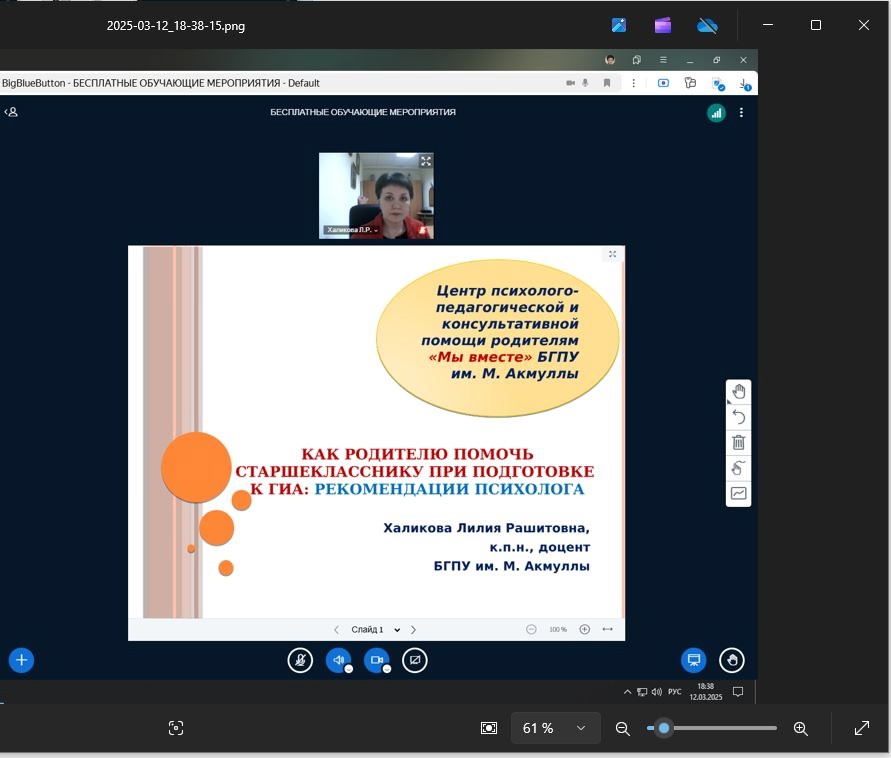Toggle screen sharing button
This screenshot has width=891, height=758.
pyautogui.click(x=415, y=660)
